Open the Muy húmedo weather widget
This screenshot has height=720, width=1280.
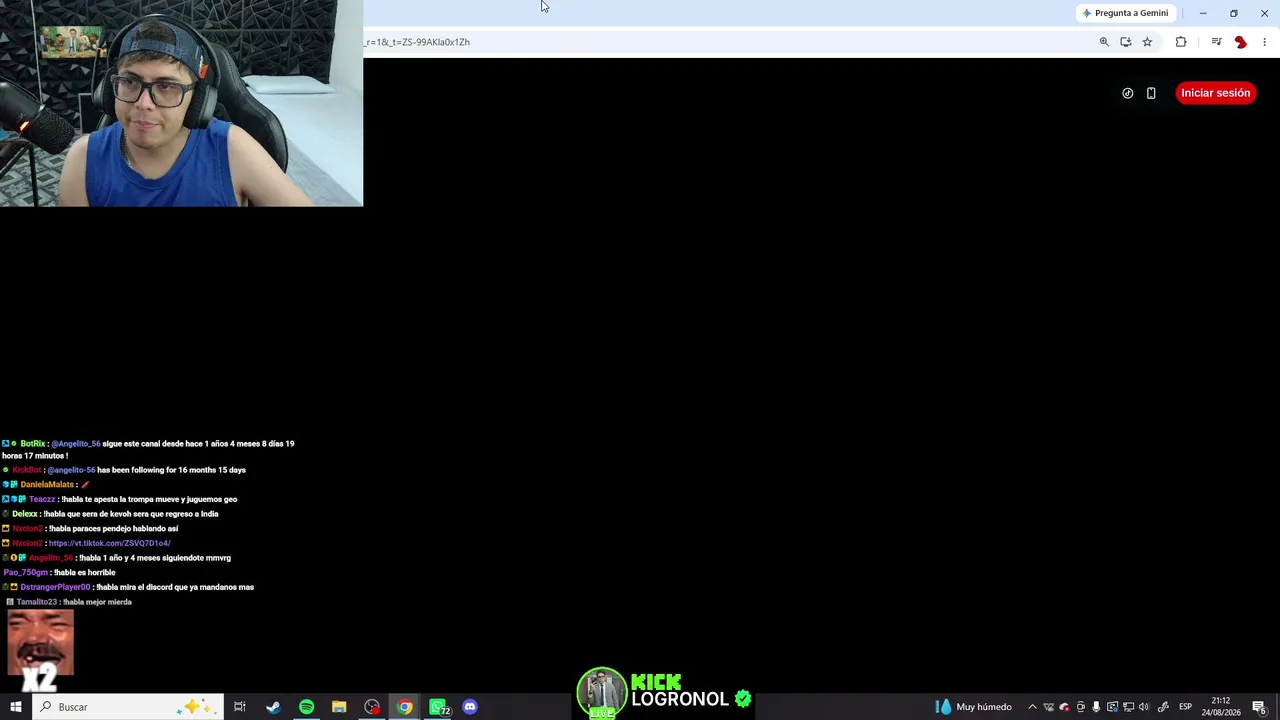point(974,707)
